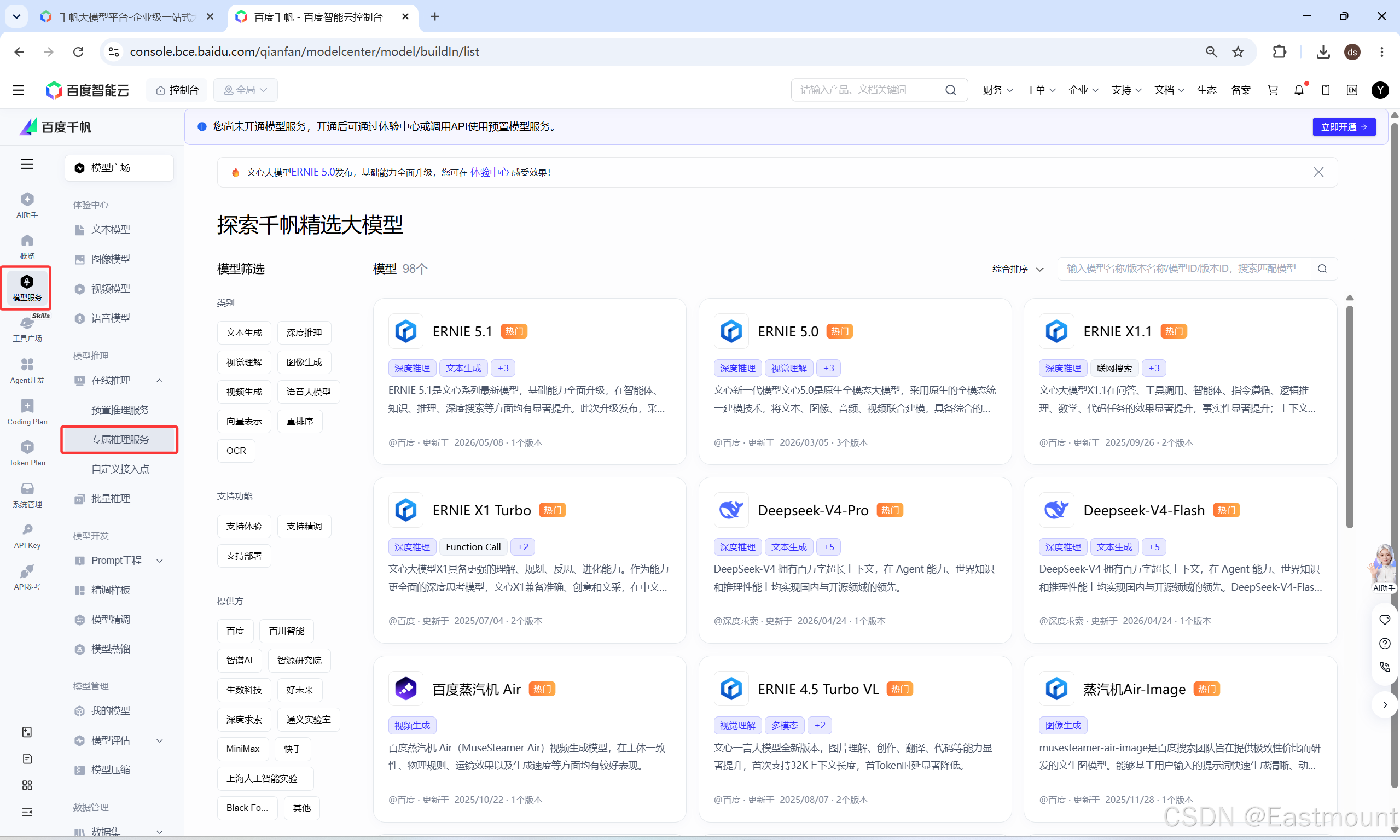Image resolution: width=1400 pixels, height=840 pixels.
Task: Expand the 工单 header menu
Action: pos(1041,90)
